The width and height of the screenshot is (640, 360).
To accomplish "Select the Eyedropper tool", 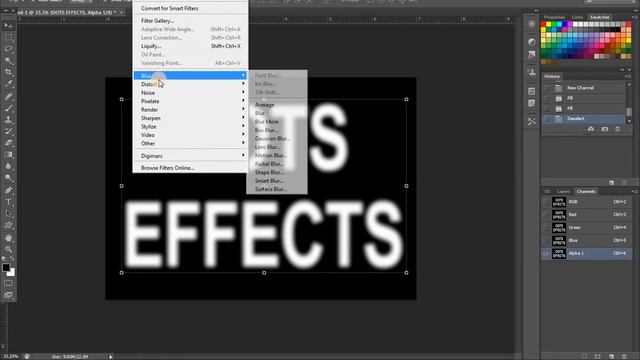I will pos(8,84).
